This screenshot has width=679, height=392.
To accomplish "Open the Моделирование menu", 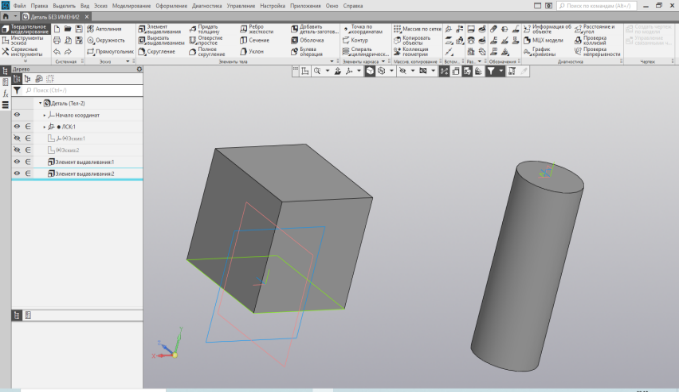I will coord(131,6).
